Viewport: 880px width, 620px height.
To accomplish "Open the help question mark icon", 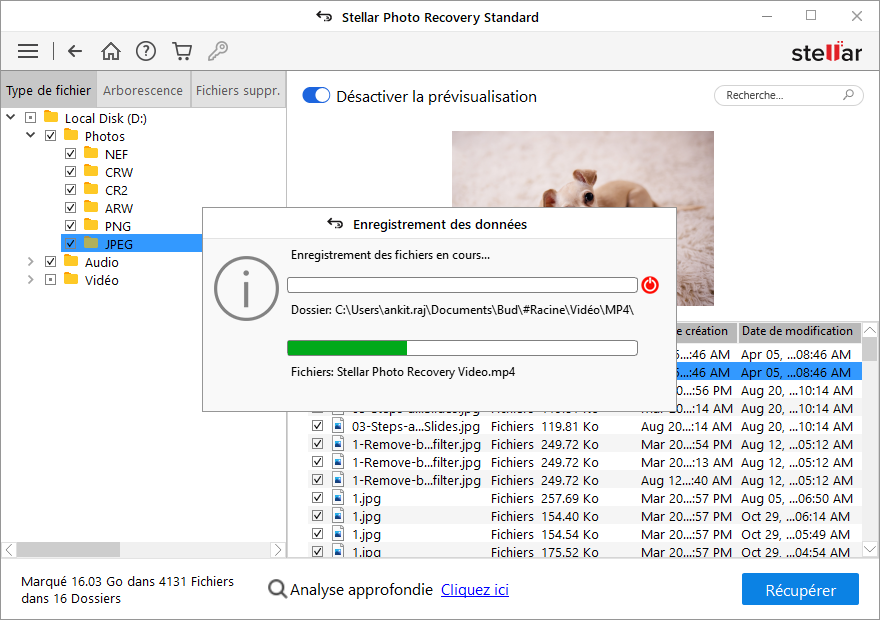I will [146, 51].
